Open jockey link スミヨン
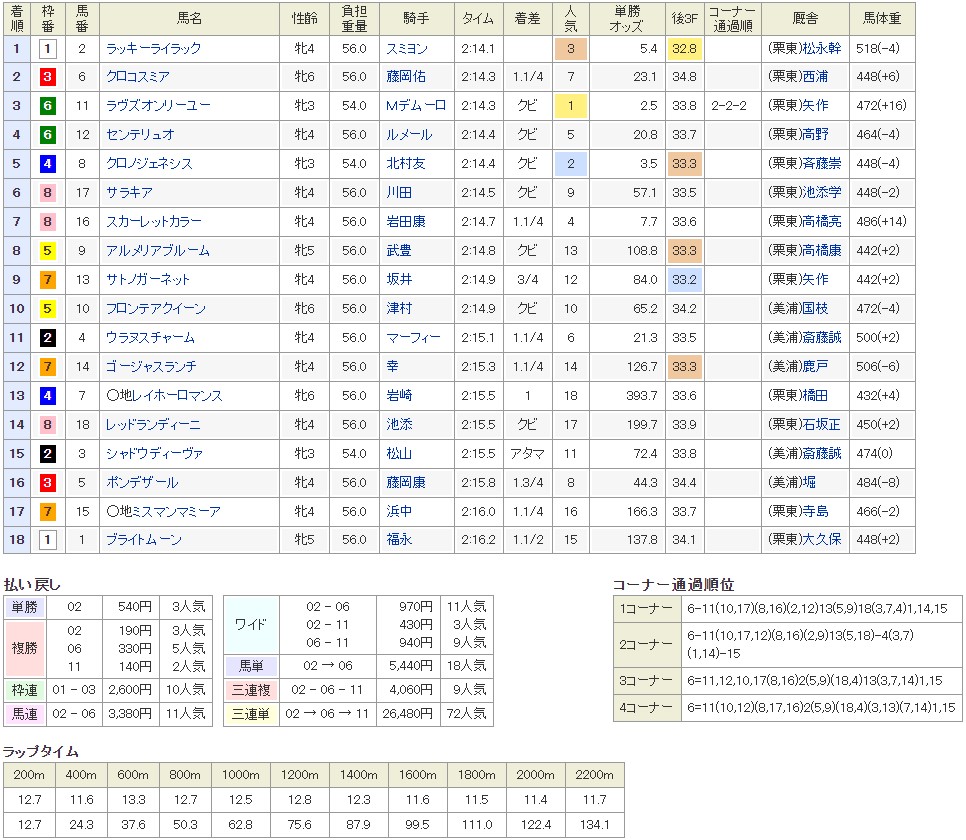Screen dimensions: 966x840 tap(407, 49)
